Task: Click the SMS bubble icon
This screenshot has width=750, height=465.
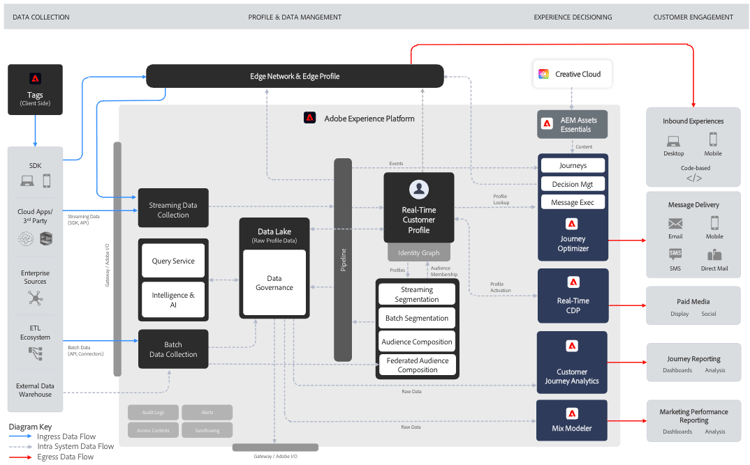Action: click(675, 254)
